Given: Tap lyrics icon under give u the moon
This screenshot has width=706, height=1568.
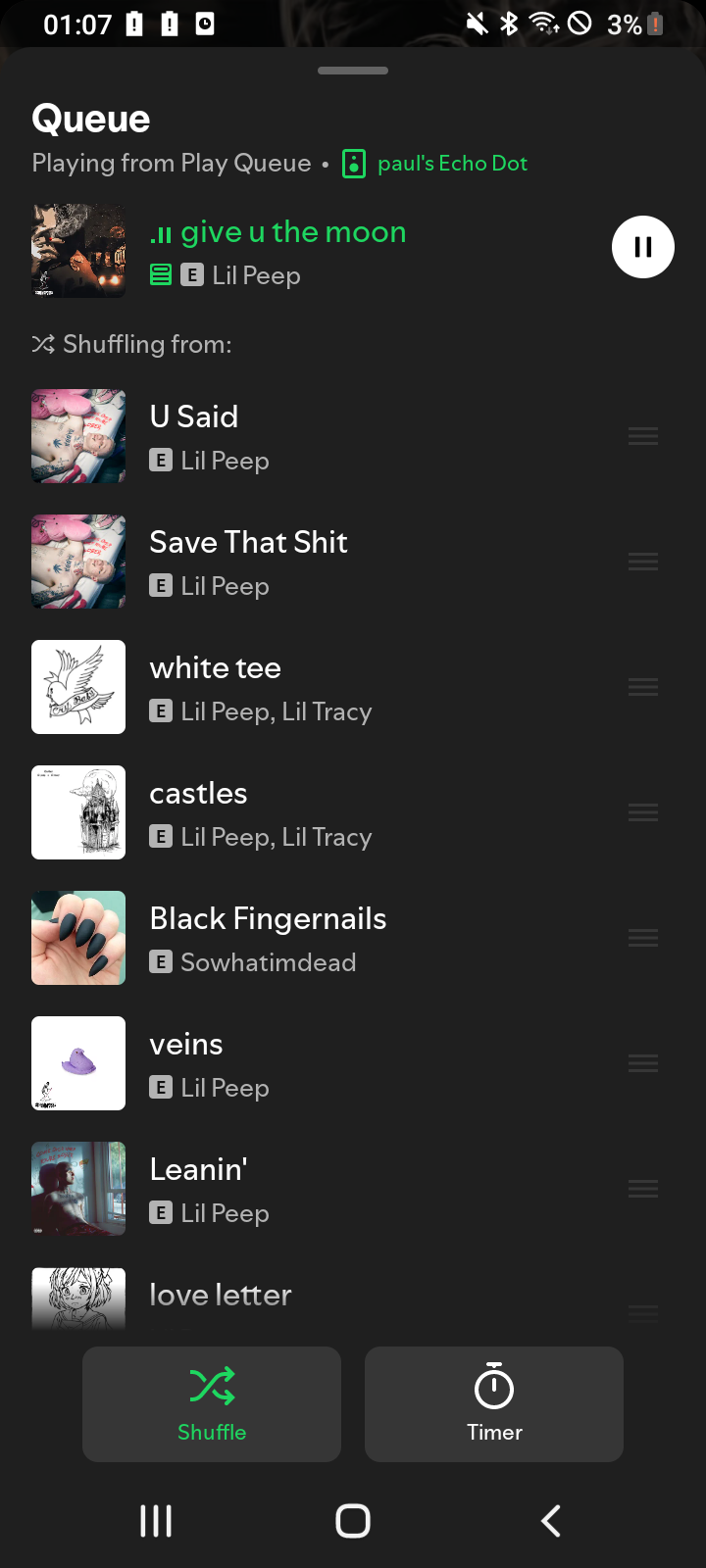Looking at the screenshot, I should [161, 275].
